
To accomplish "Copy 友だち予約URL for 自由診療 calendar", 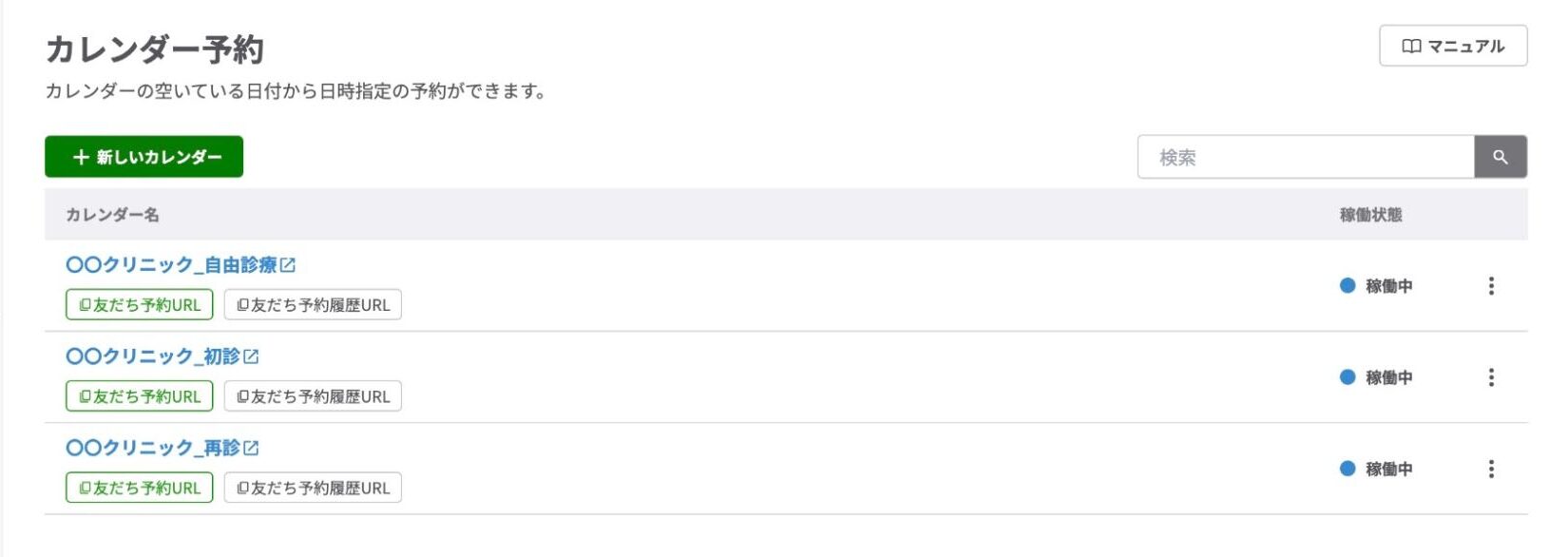I will [x=139, y=305].
